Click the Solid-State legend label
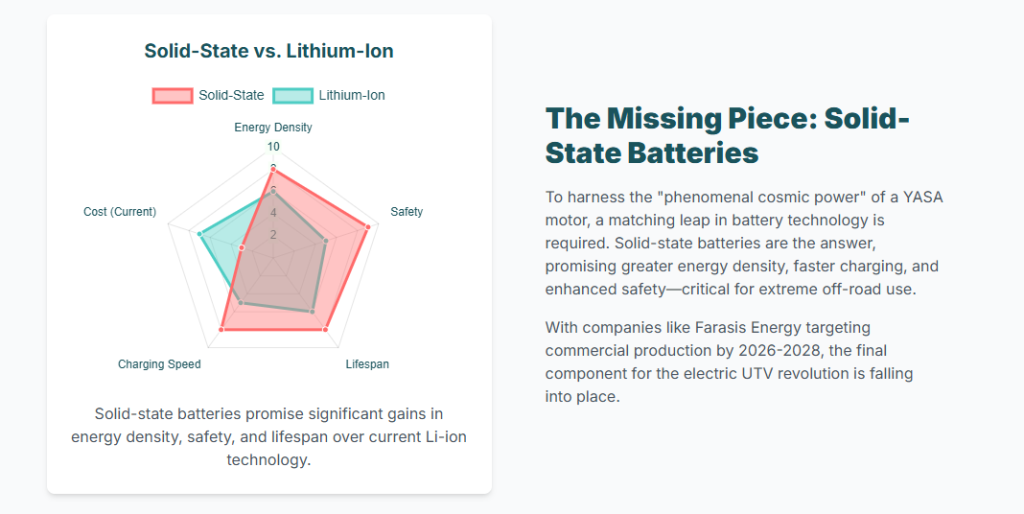Image resolution: width=1024 pixels, height=514 pixels. (x=231, y=95)
